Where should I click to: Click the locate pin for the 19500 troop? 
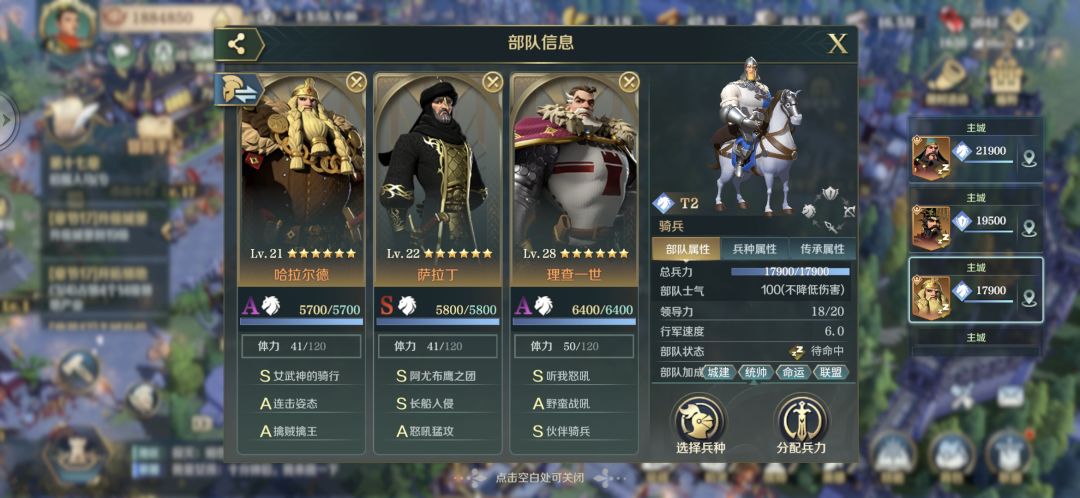1029,229
